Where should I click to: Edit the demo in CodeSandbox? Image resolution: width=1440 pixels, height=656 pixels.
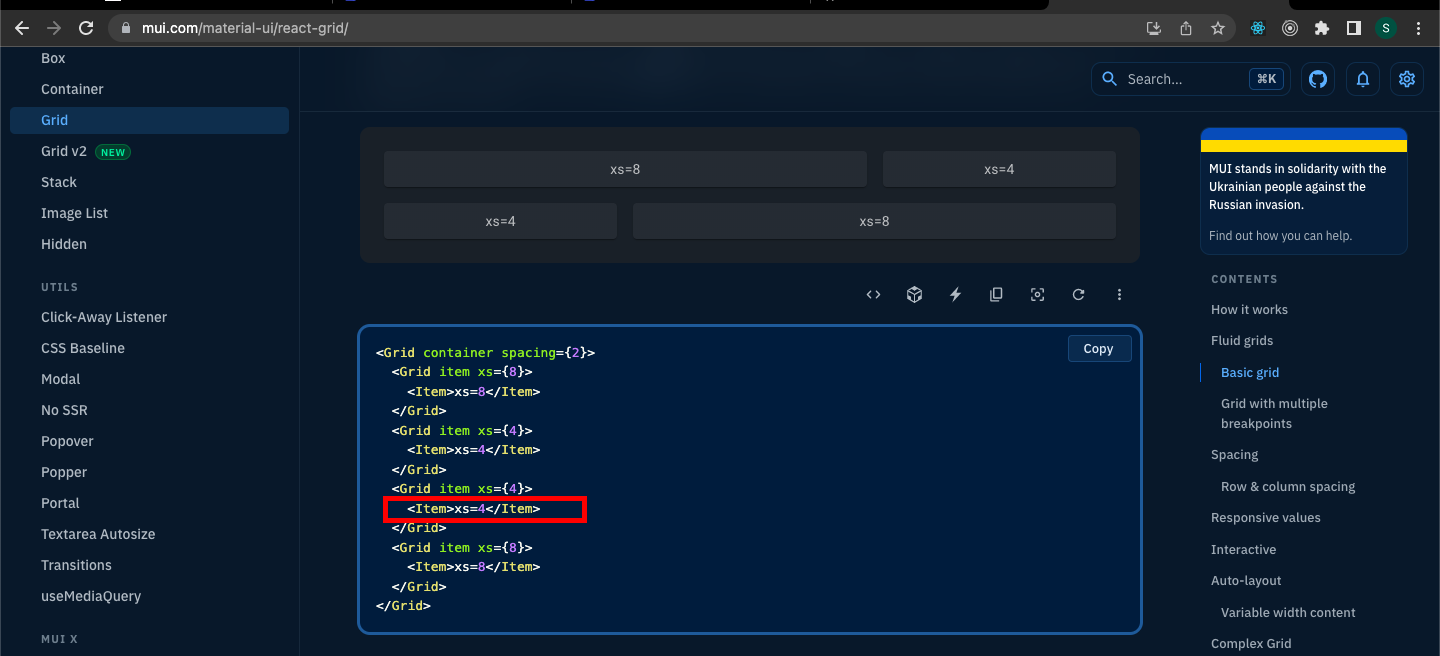tap(914, 294)
